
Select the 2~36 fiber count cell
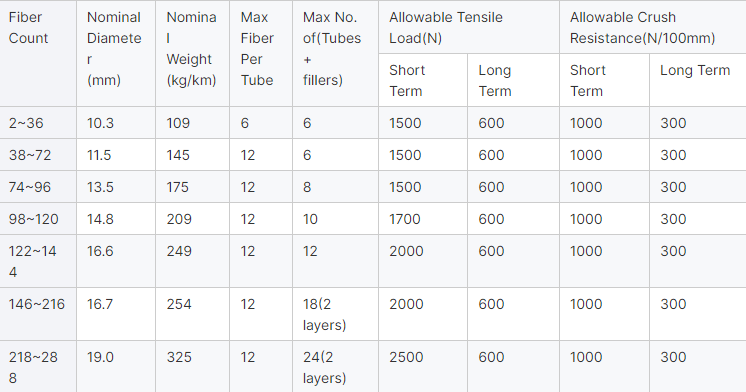(x=38, y=123)
